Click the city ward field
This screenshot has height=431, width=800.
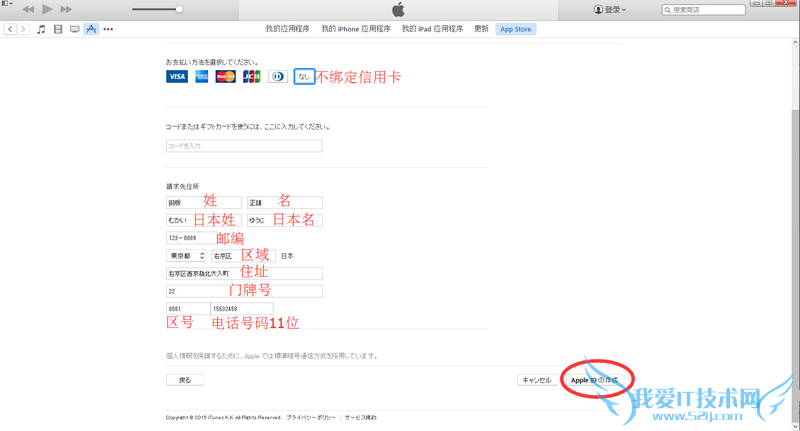243,256
